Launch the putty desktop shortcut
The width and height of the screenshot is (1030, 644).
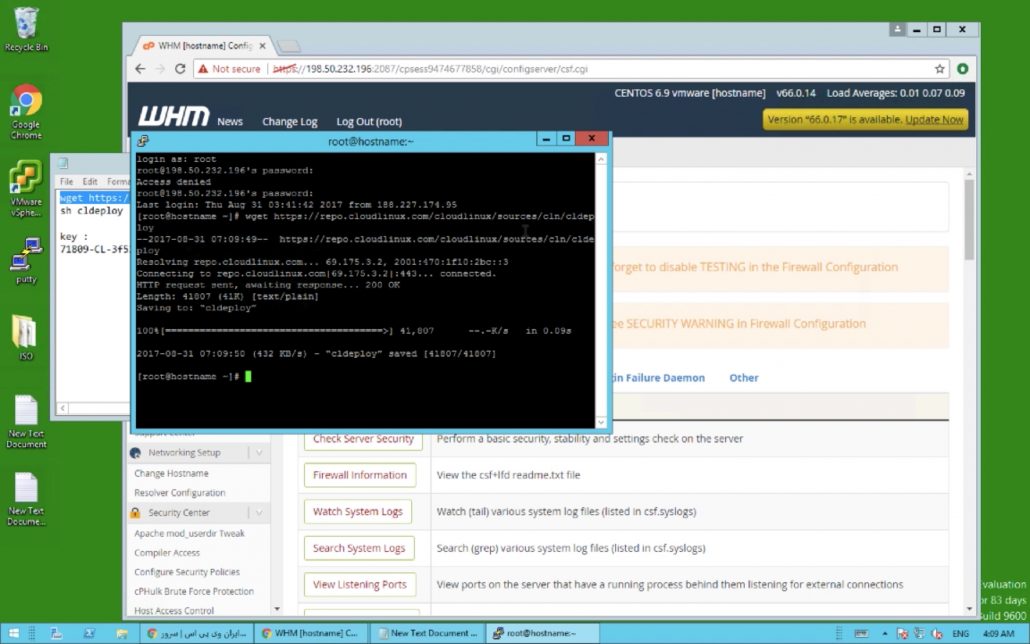click(x=26, y=263)
